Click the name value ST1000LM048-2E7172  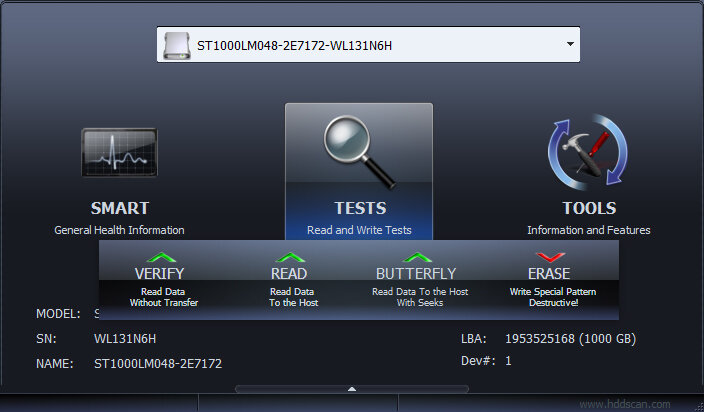(x=158, y=364)
